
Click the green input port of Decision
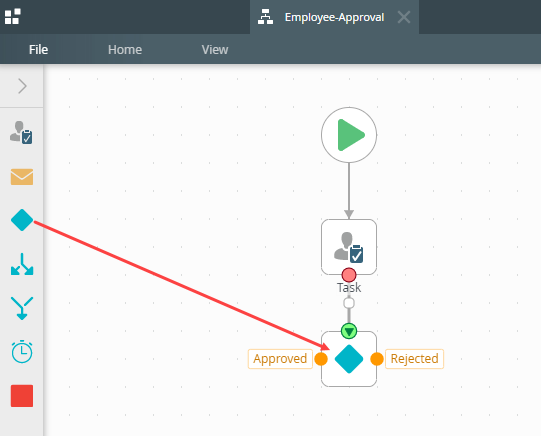tap(349, 331)
